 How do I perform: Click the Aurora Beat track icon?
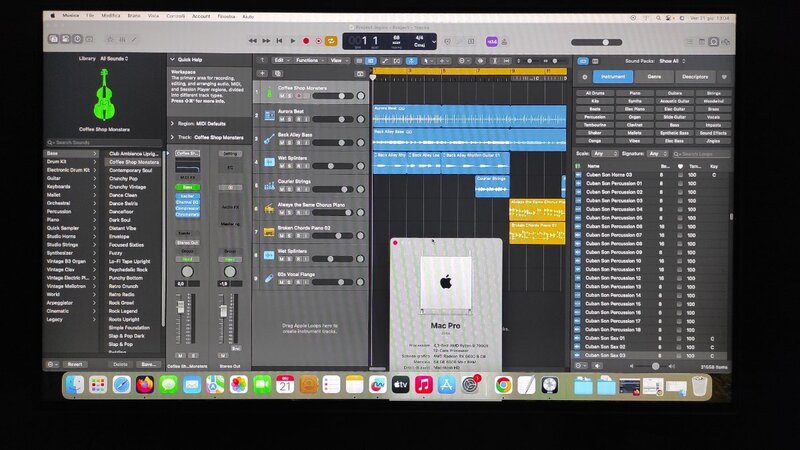pos(269,115)
